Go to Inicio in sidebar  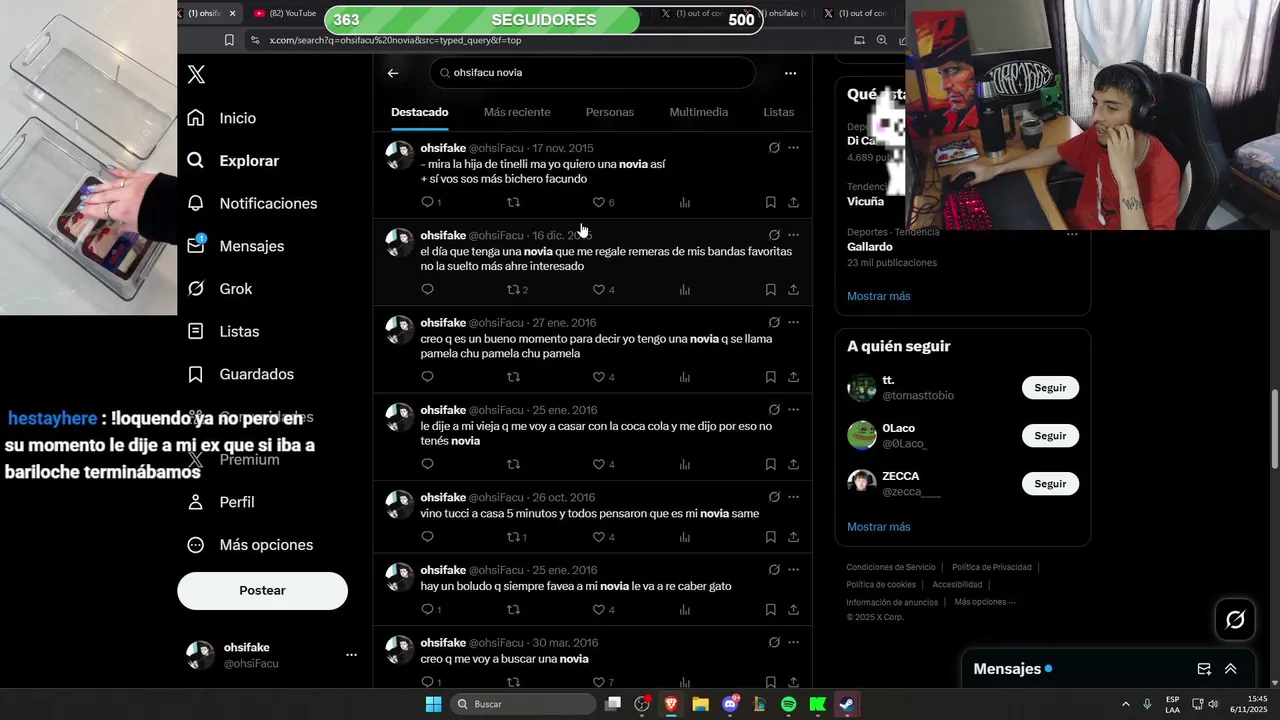[222, 118]
